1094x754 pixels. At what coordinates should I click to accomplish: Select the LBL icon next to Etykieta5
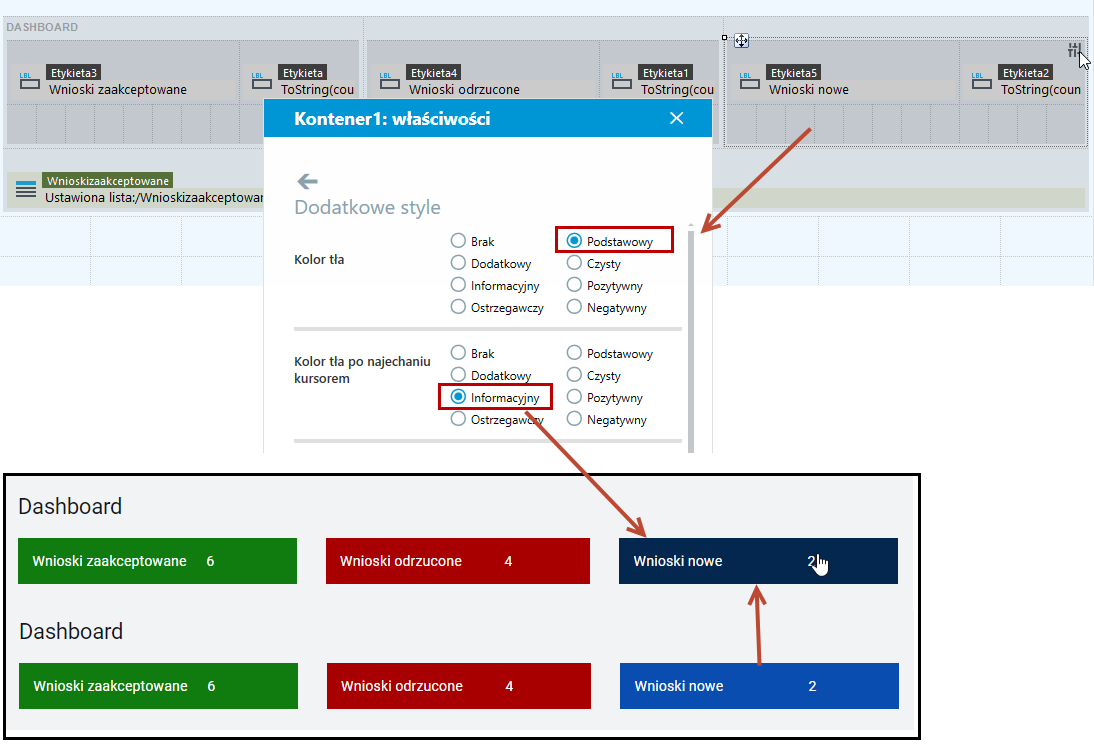point(749,81)
